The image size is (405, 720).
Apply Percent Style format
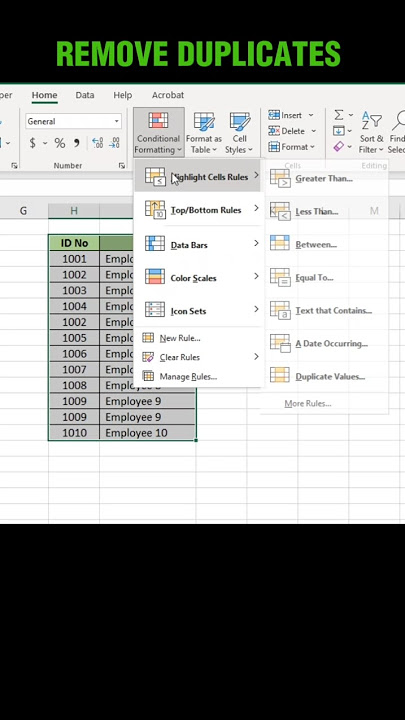[60, 143]
